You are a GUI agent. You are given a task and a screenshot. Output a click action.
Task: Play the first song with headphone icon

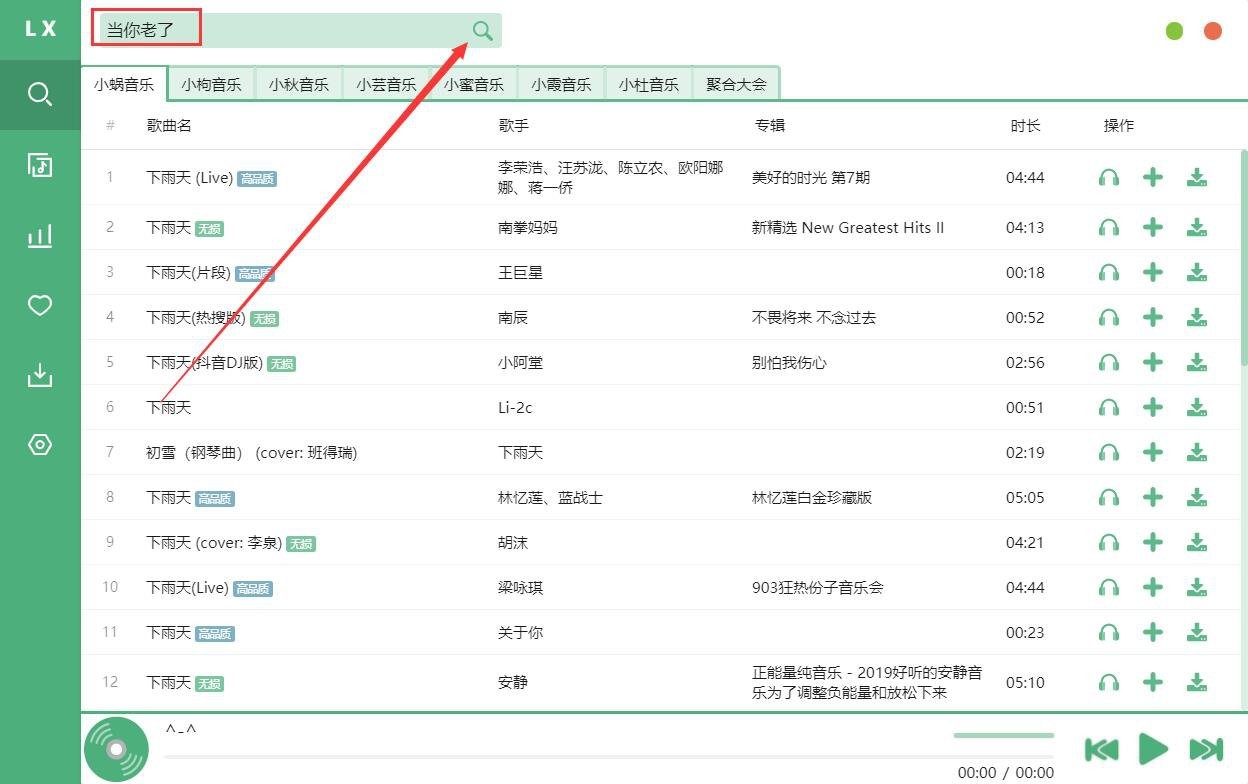click(1108, 178)
